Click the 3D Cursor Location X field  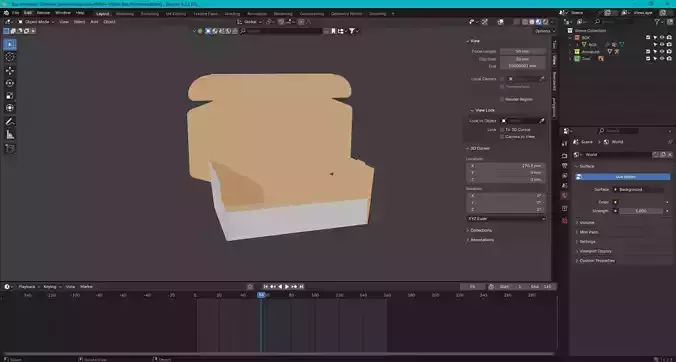(506, 165)
